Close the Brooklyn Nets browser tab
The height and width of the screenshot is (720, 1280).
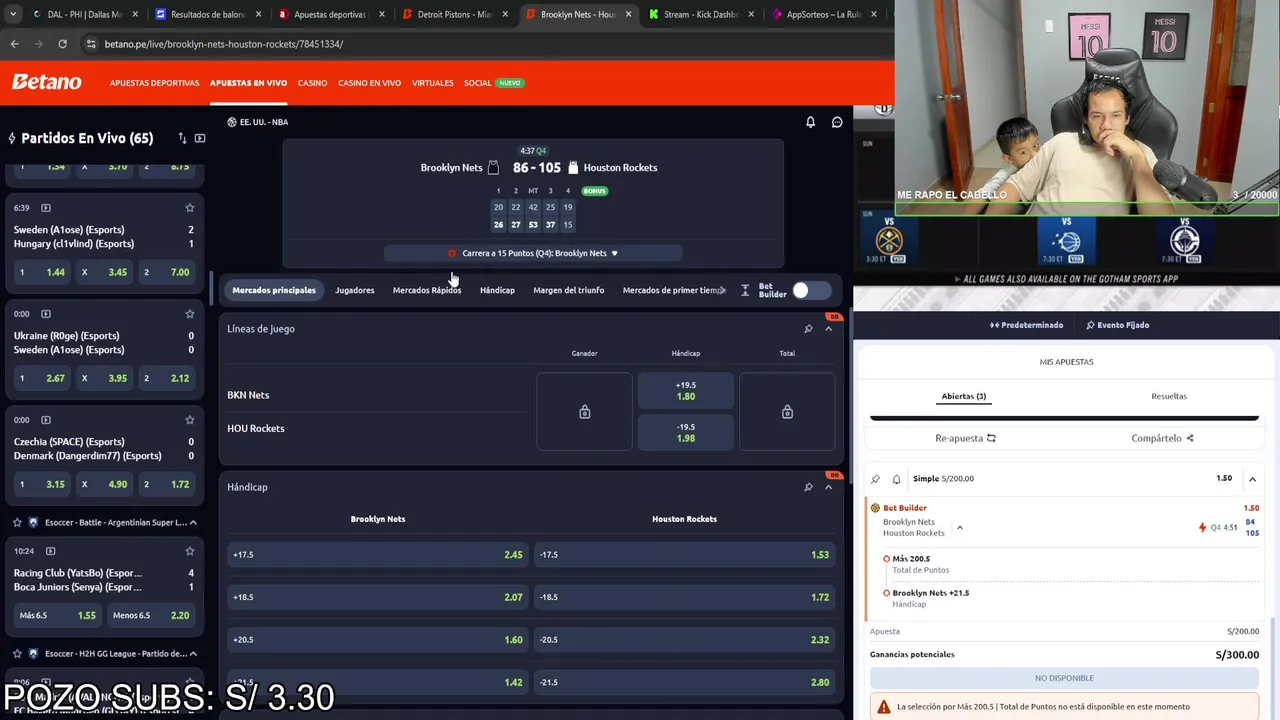[628, 14]
